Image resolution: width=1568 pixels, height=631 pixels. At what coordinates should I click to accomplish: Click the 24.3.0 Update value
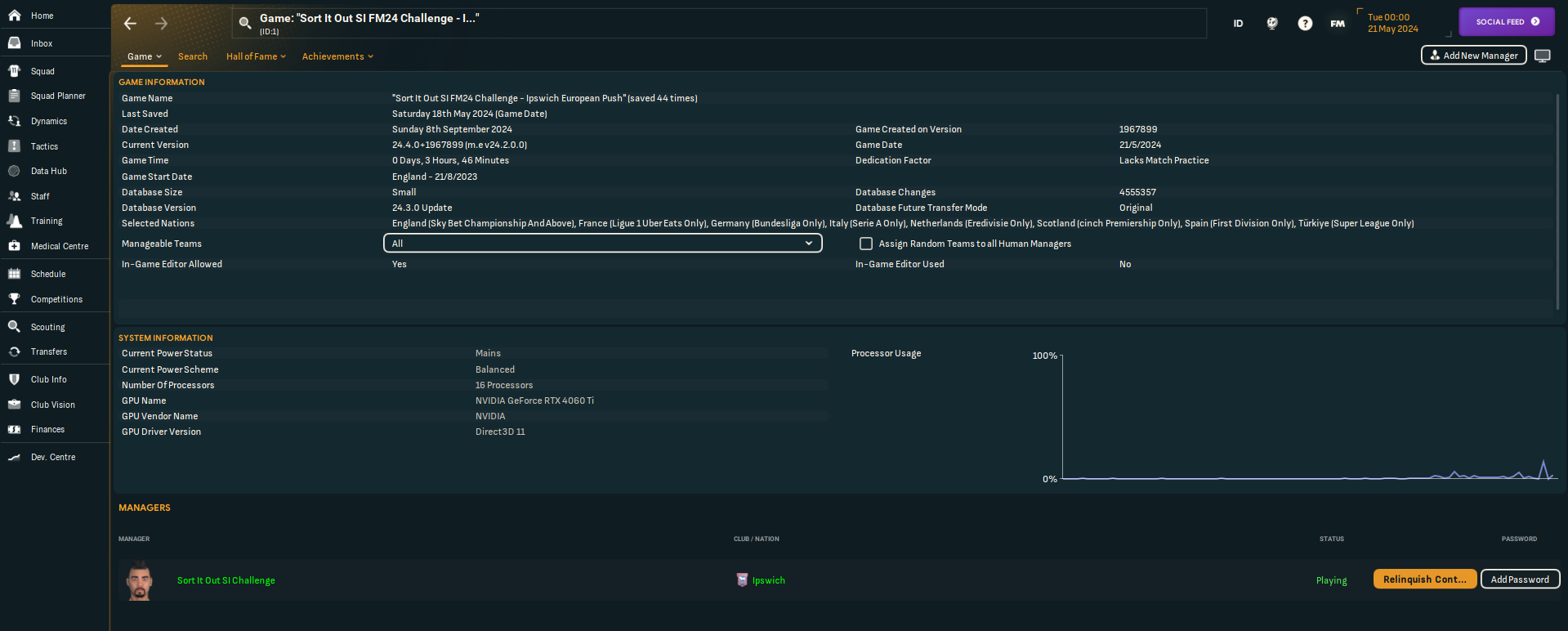pyautogui.click(x=422, y=208)
